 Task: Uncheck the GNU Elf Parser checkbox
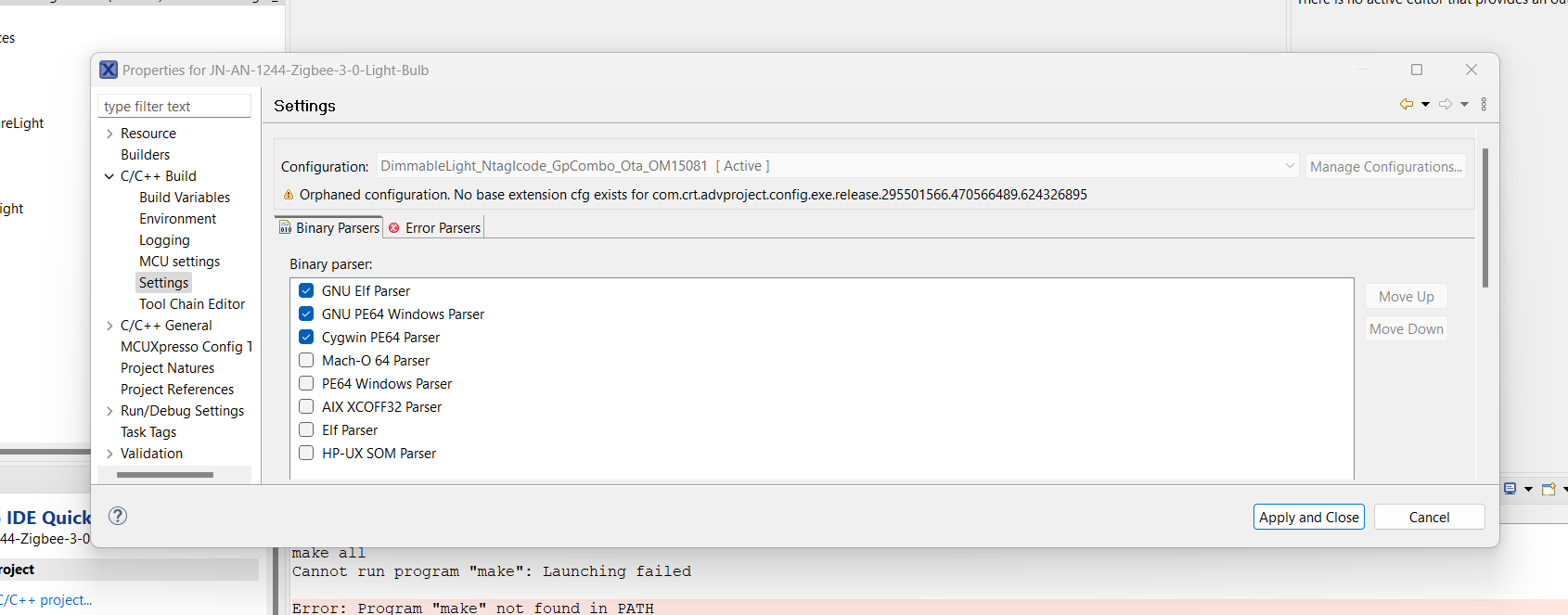(306, 290)
